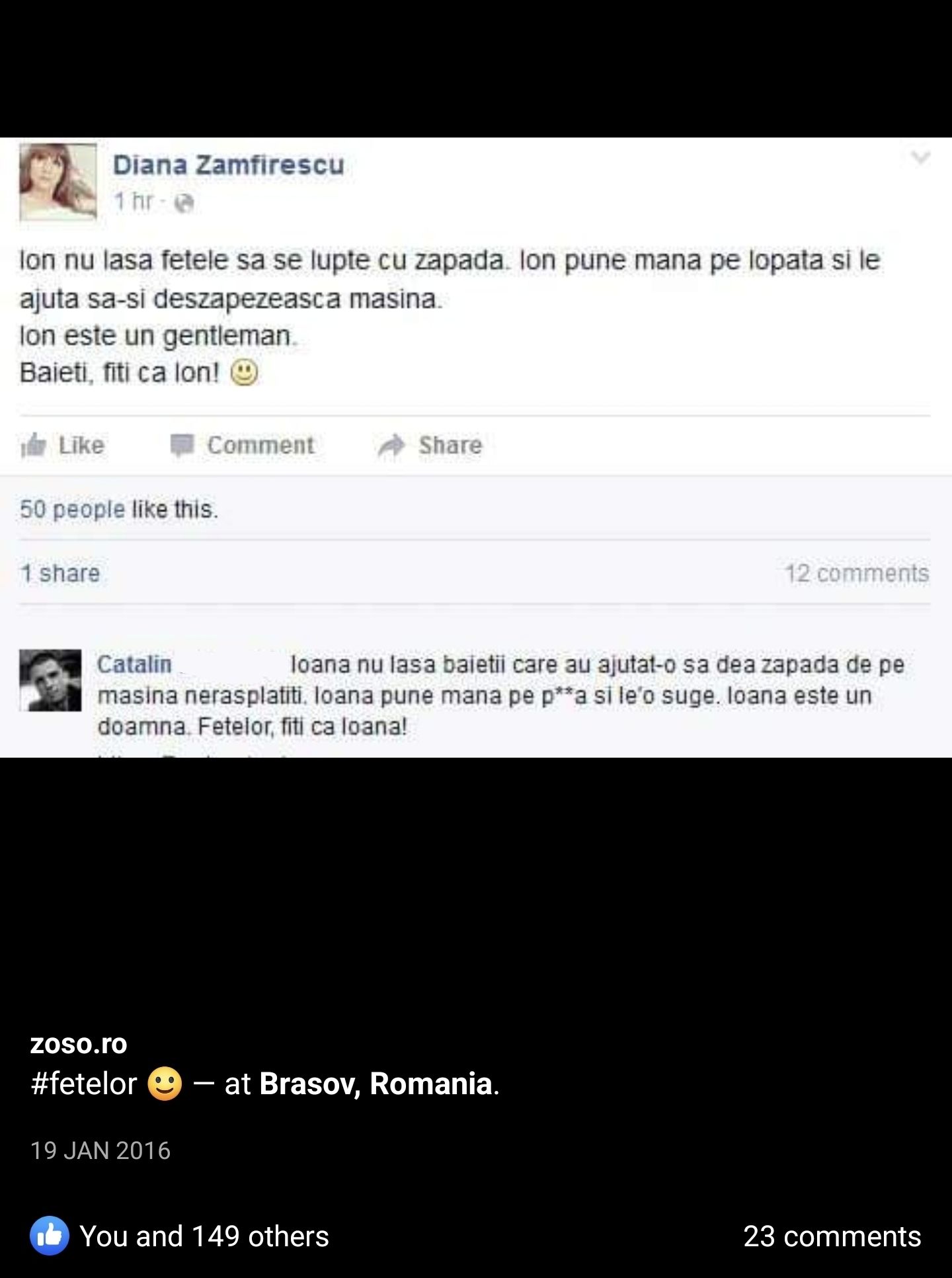Open Diana Zamfirescu's profile picture
This screenshot has height=1278, width=952.
[x=58, y=181]
